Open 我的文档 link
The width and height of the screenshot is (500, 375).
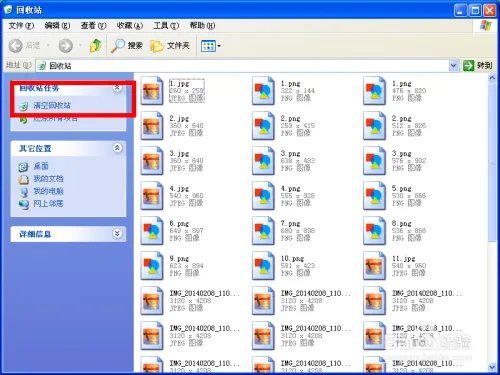(48, 179)
